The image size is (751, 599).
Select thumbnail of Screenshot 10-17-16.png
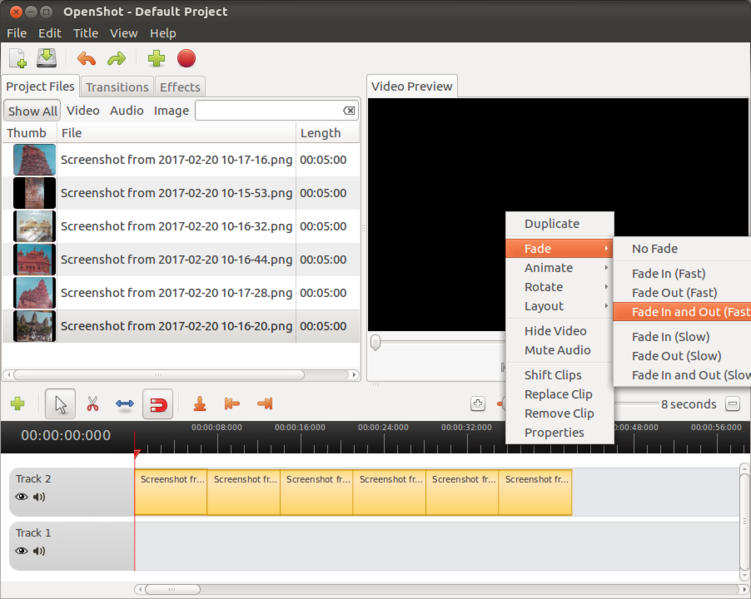pyautogui.click(x=34, y=159)
